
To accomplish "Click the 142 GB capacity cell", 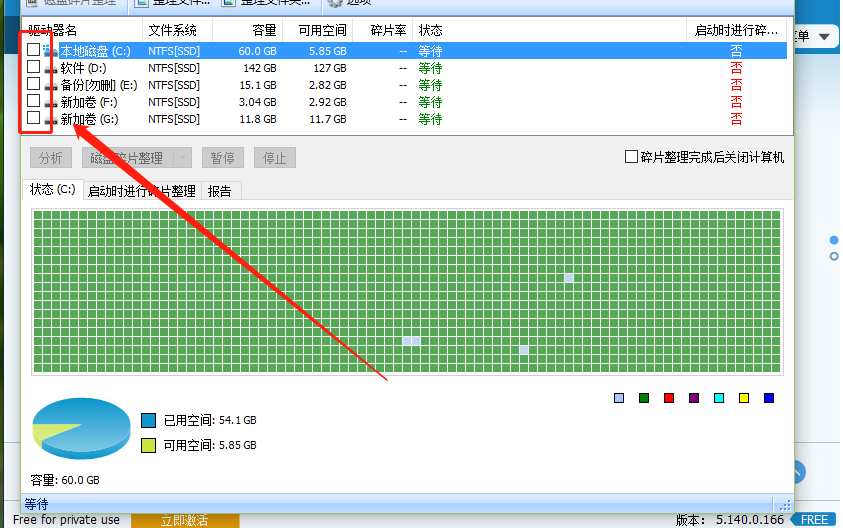I will pos(260,68).
